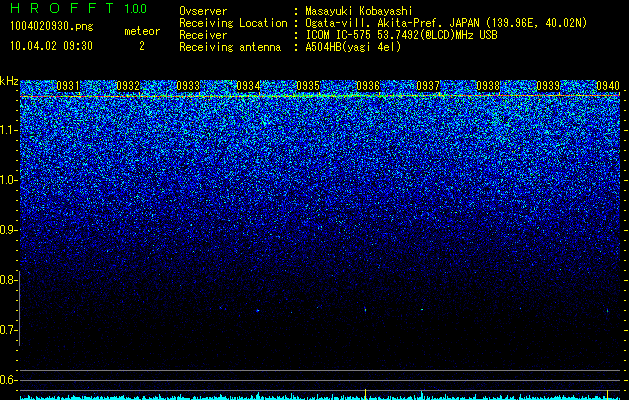The image size is (629, 400).
Task: Click the 0.6 kHz axis label
Action: (x=9, y=380)
